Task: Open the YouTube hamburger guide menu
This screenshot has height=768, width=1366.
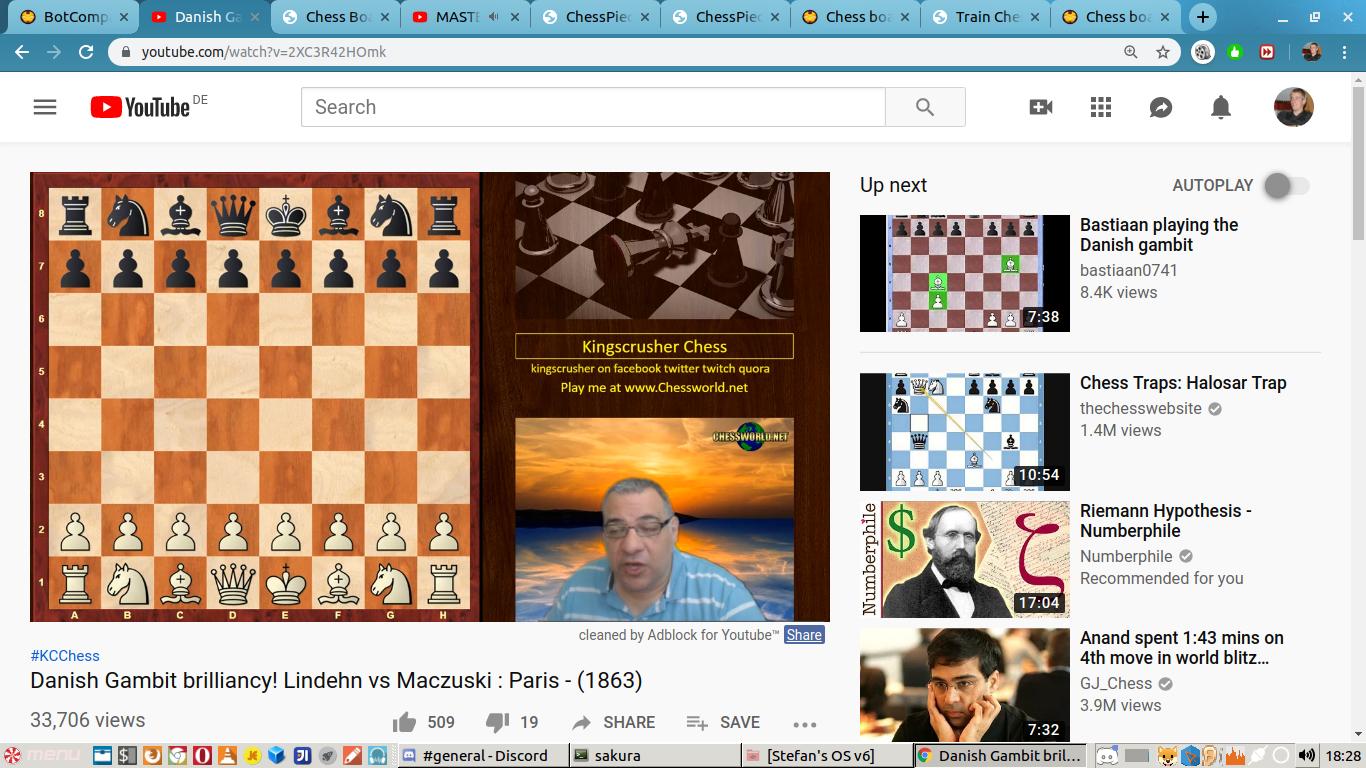Action: [x=45, y=107]
